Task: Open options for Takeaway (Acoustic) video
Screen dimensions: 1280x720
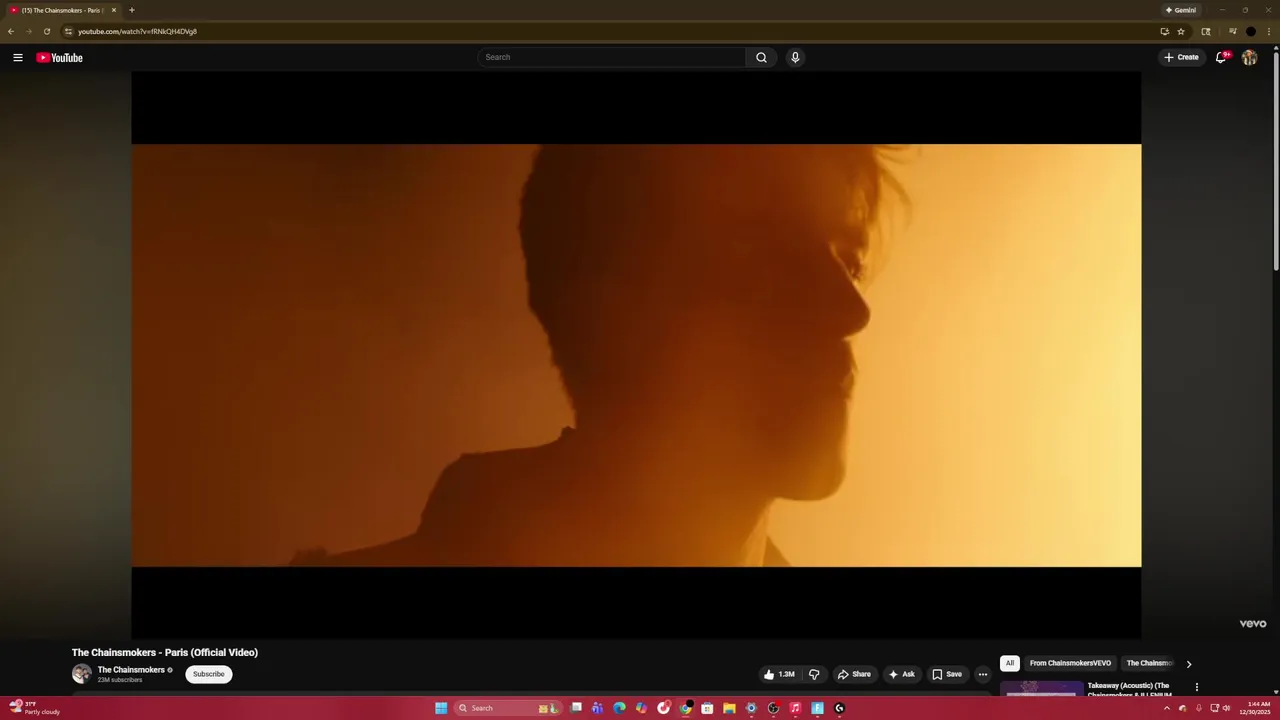Action: tap(1196, 687)
